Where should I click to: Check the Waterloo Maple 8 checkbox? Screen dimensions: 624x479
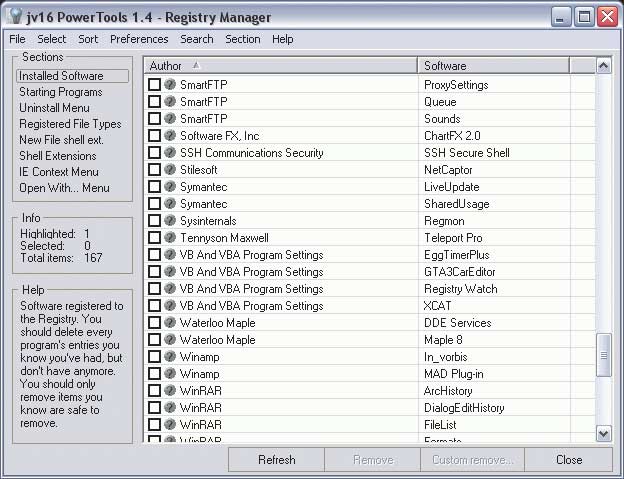tap(154, 339)
